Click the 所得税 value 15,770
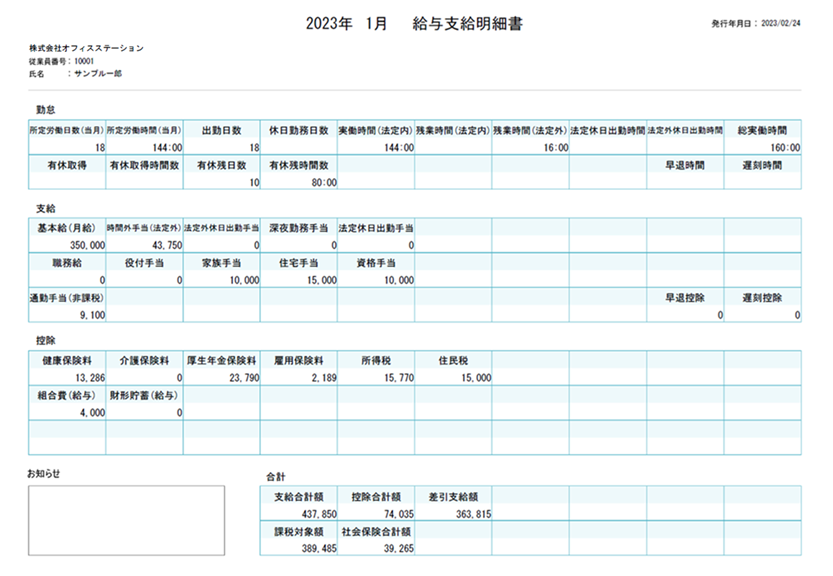833x576 pixels. 400,376
